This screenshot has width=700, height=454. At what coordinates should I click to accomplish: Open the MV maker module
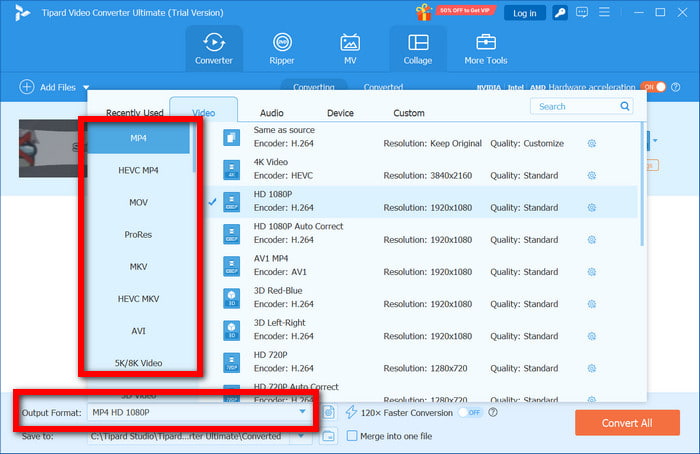point(350,48)
